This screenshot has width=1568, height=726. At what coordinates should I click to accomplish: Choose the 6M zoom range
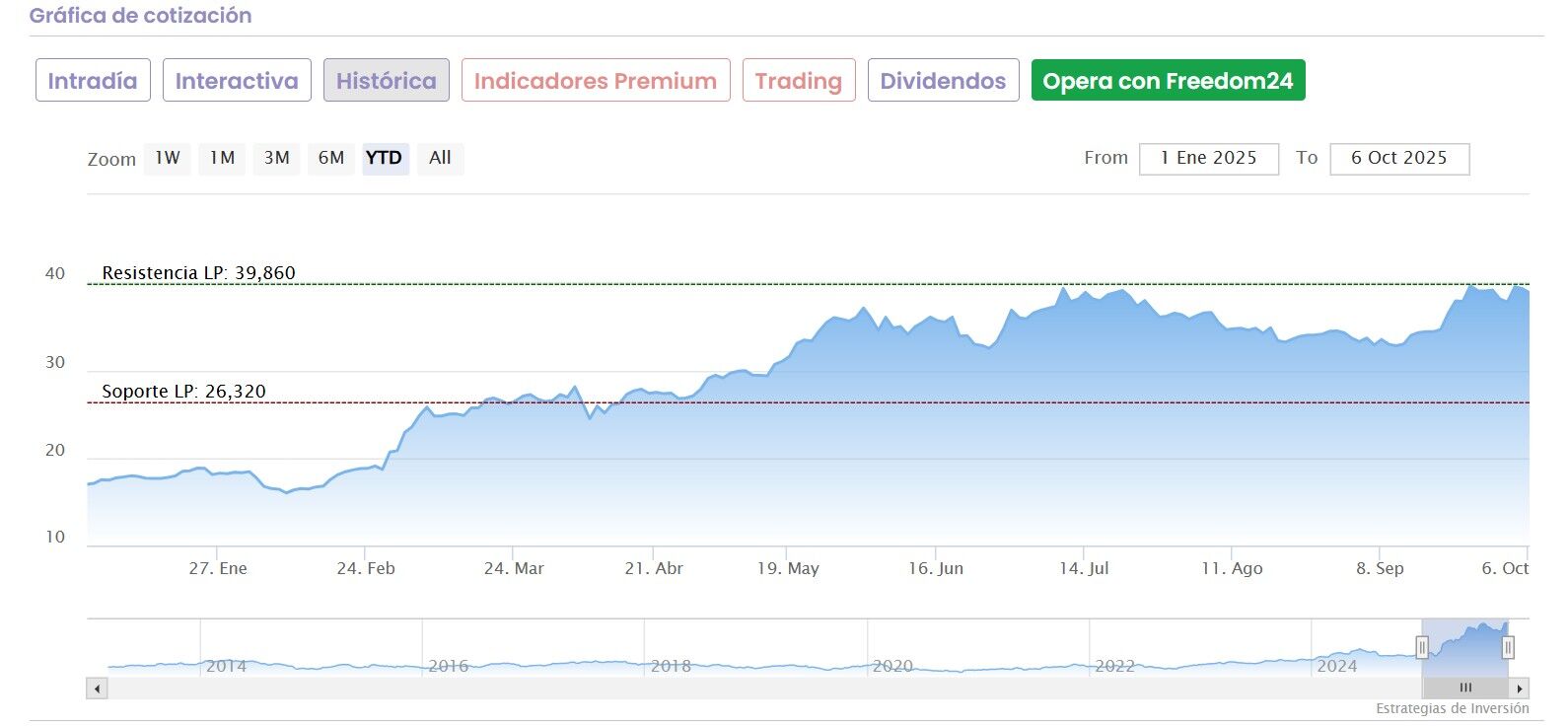(x=331, y=158)
